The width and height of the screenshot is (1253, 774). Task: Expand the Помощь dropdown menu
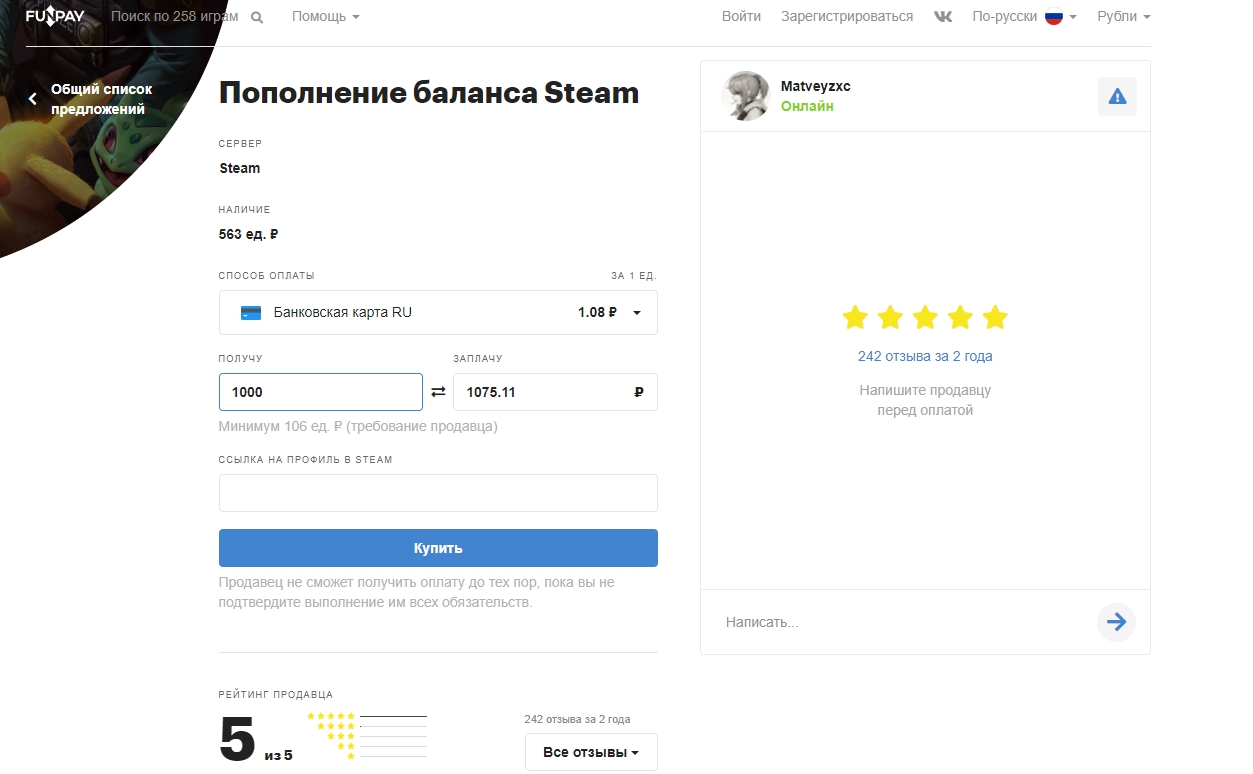(325, 17)
